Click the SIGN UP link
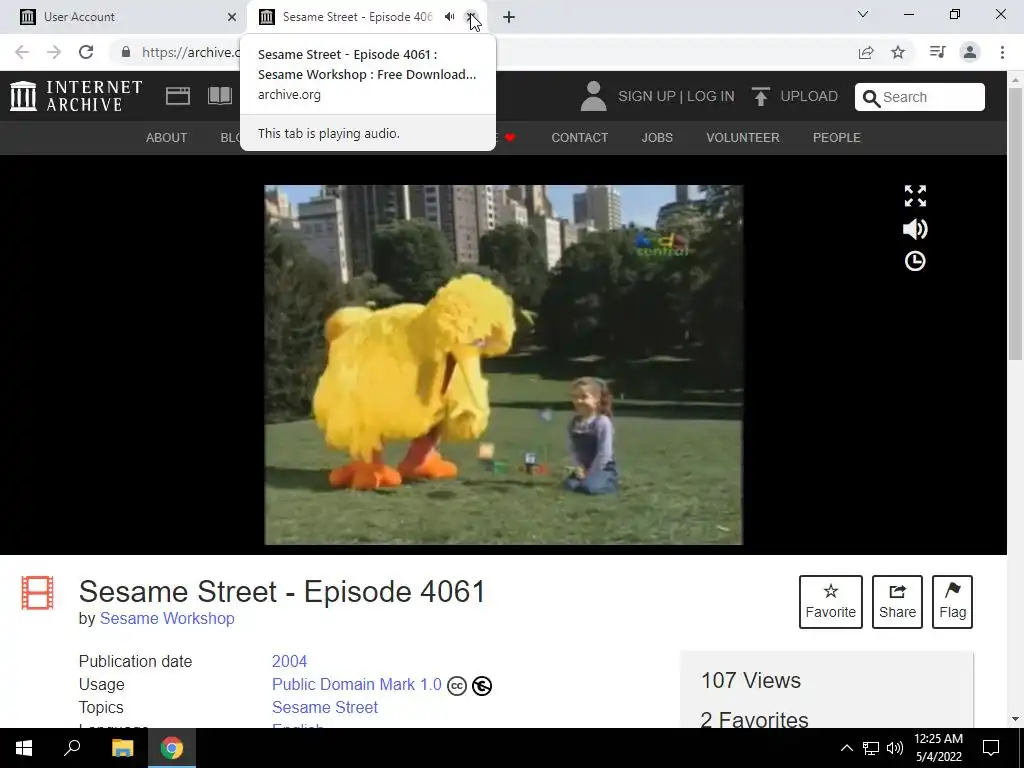Screen dimensions: 1024x768 click(x=647, y=97)
